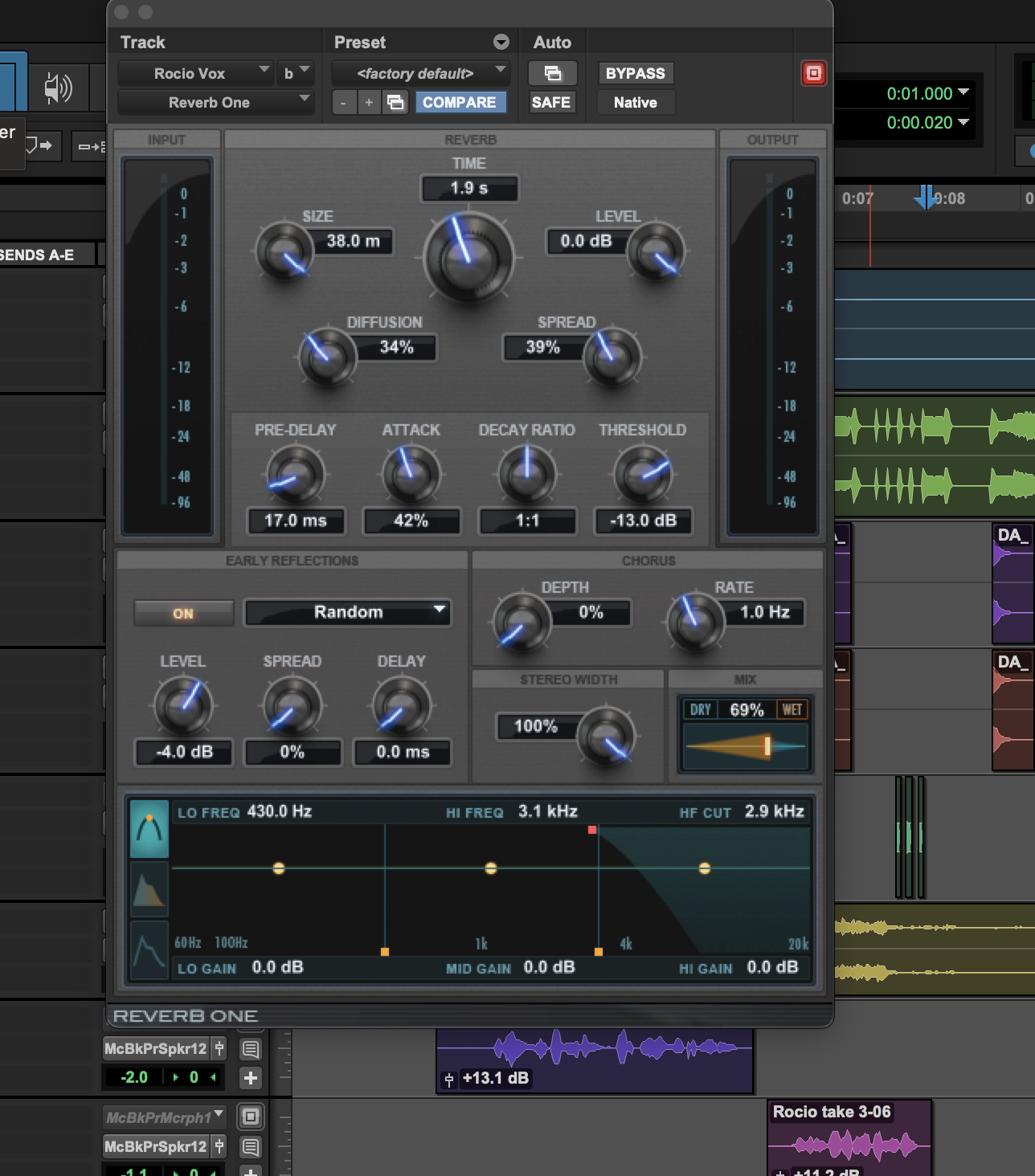
Task: Click the reverb SIZE knob
Action: tap(284, 251)
